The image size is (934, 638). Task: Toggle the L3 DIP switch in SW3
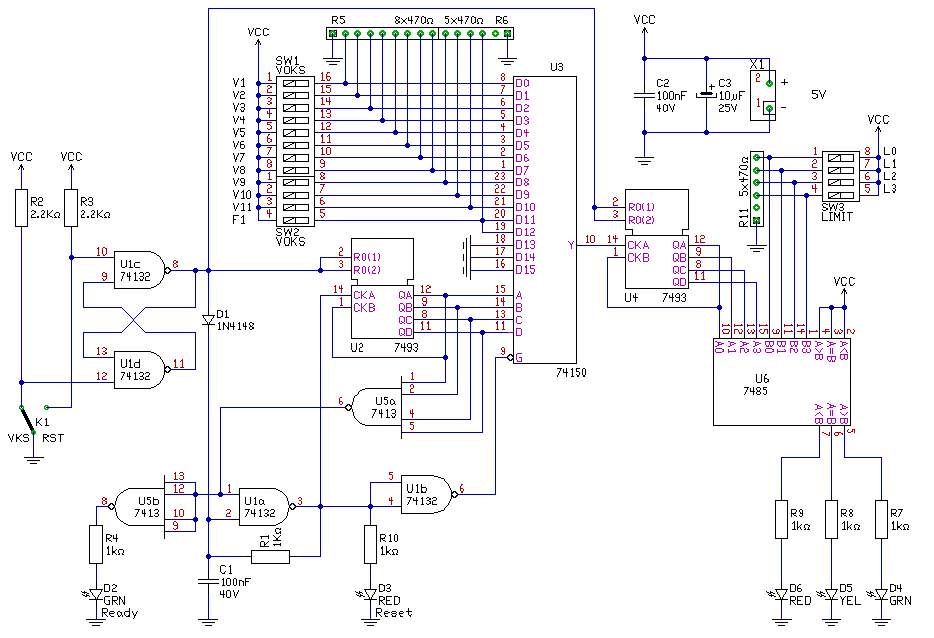click(840, 195)
